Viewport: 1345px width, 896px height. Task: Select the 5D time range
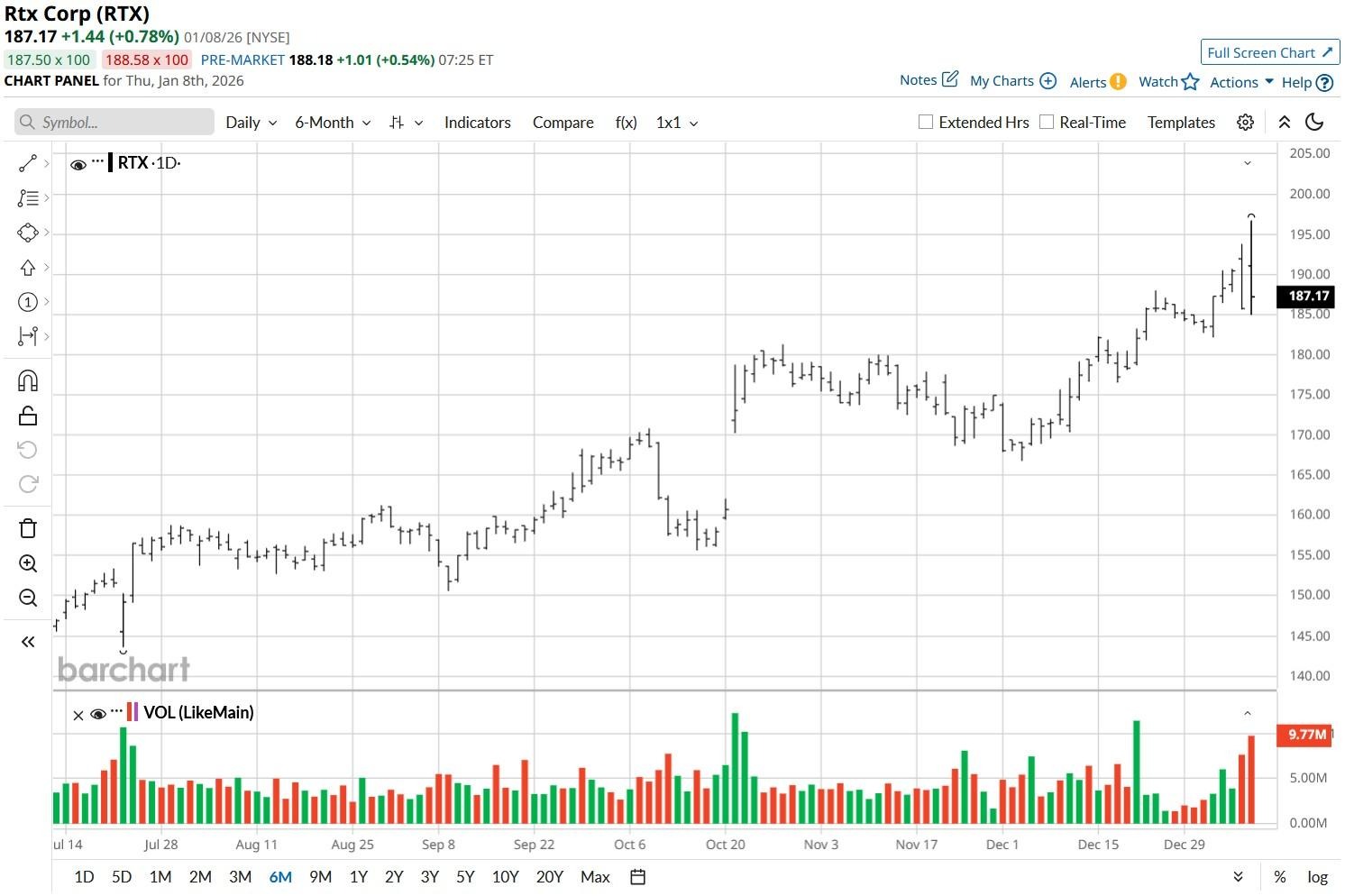point(122,877)
